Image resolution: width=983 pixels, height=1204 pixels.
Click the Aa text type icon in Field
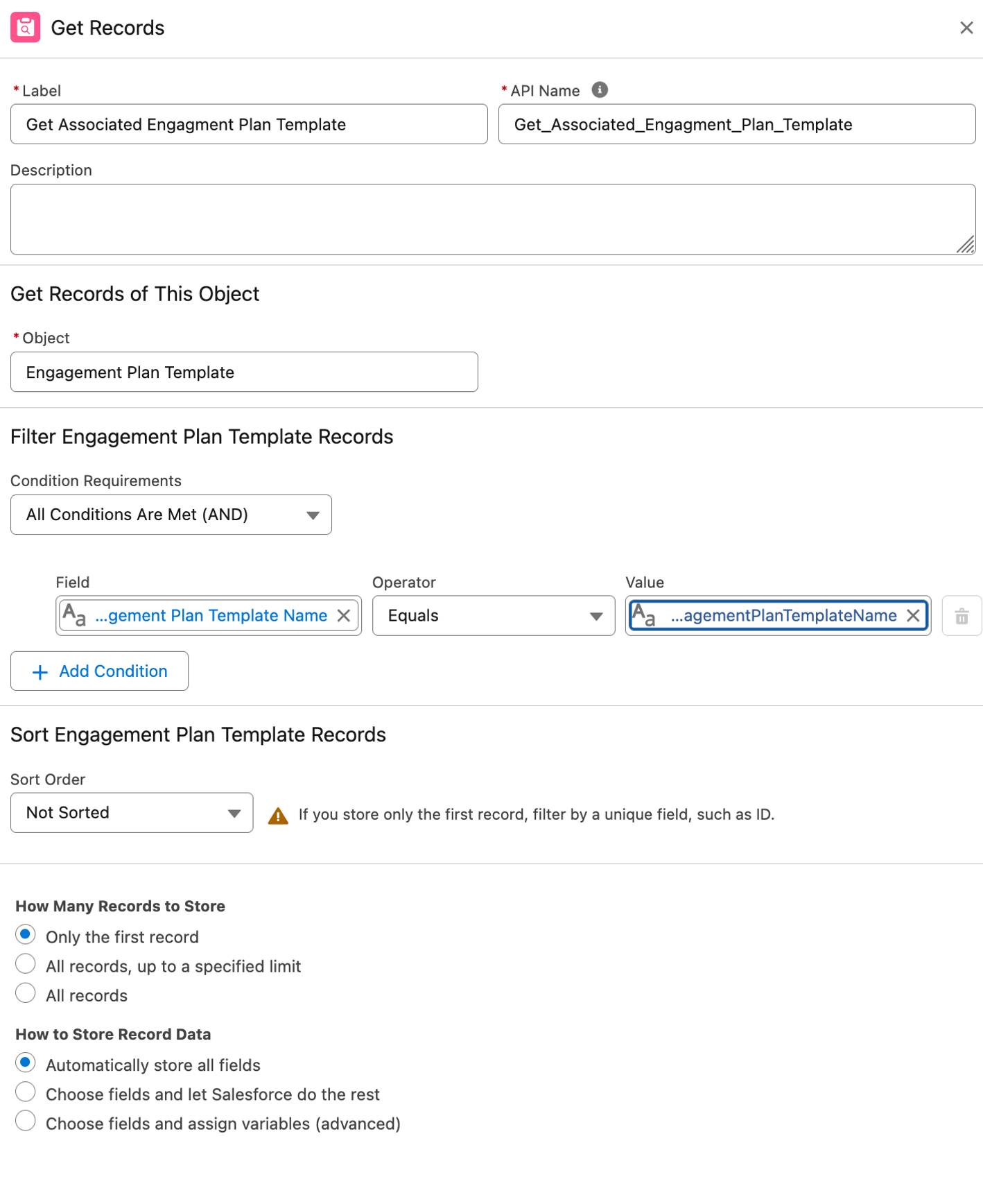74,615
